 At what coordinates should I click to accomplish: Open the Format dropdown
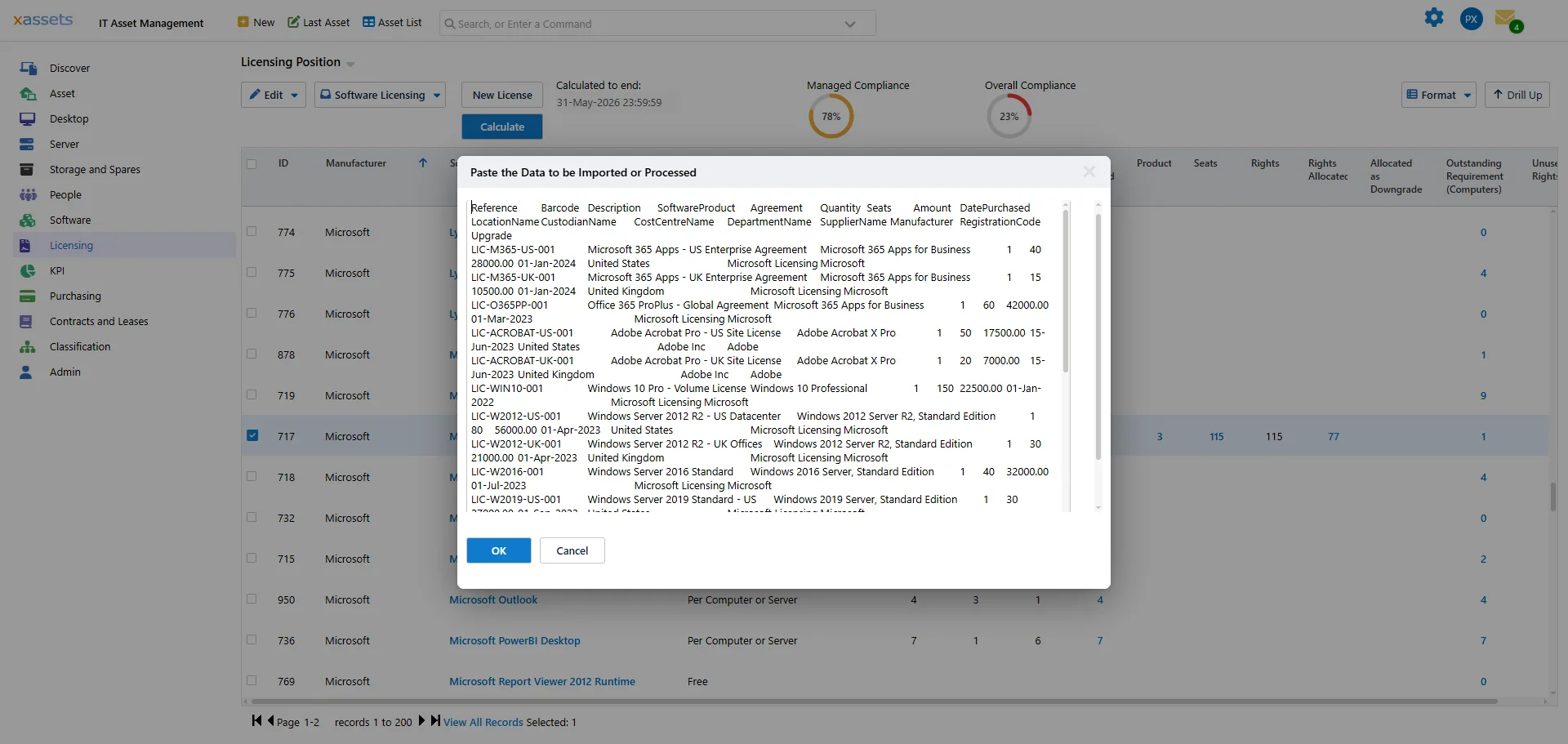point(1439,95)
